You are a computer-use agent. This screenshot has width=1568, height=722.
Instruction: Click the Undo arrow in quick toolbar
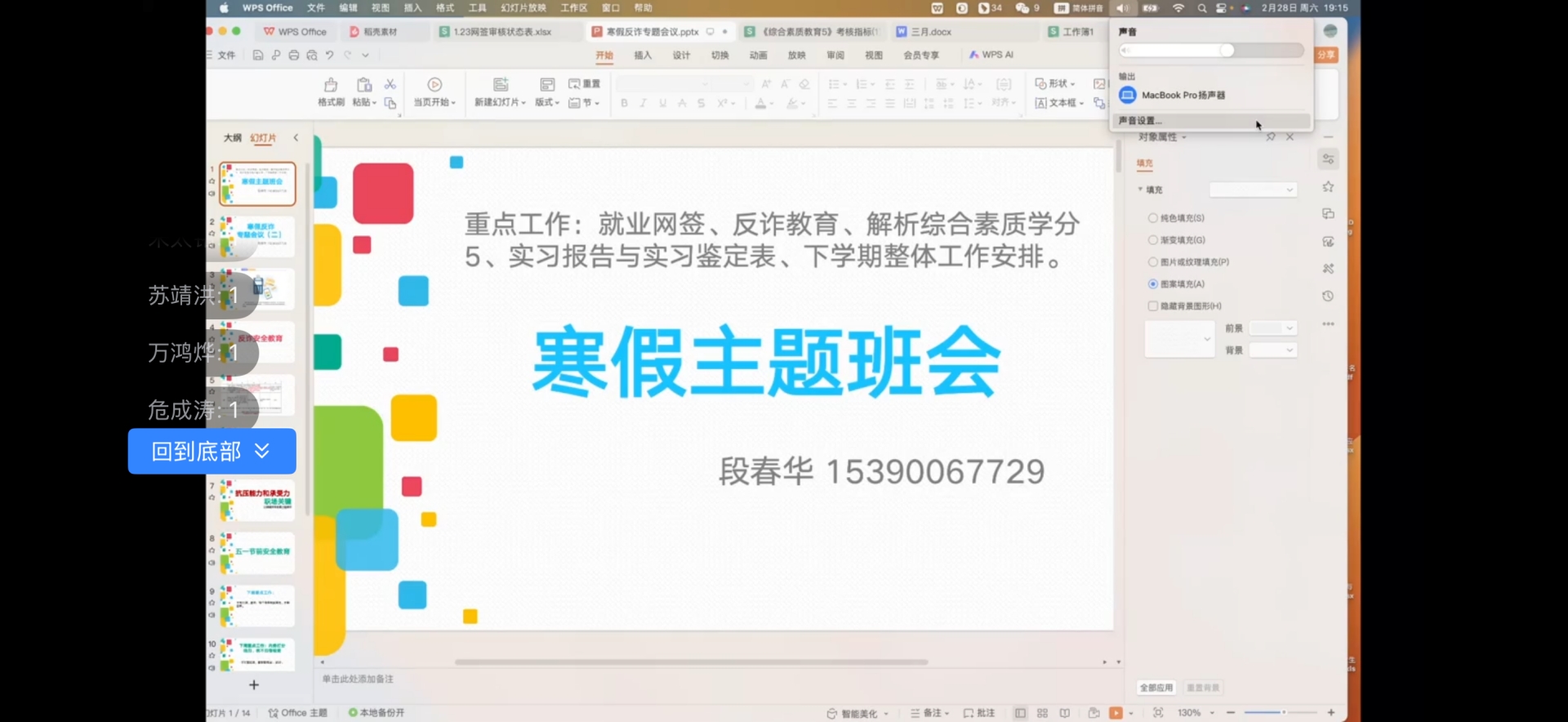pos(330,56)
